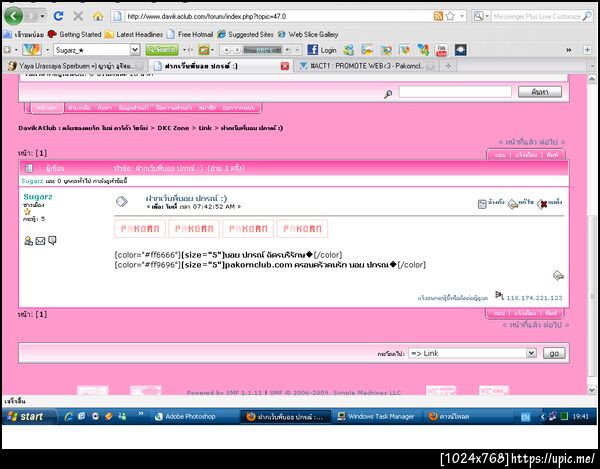Open the Free Hotmail bookmark

[x=190, y=34]
